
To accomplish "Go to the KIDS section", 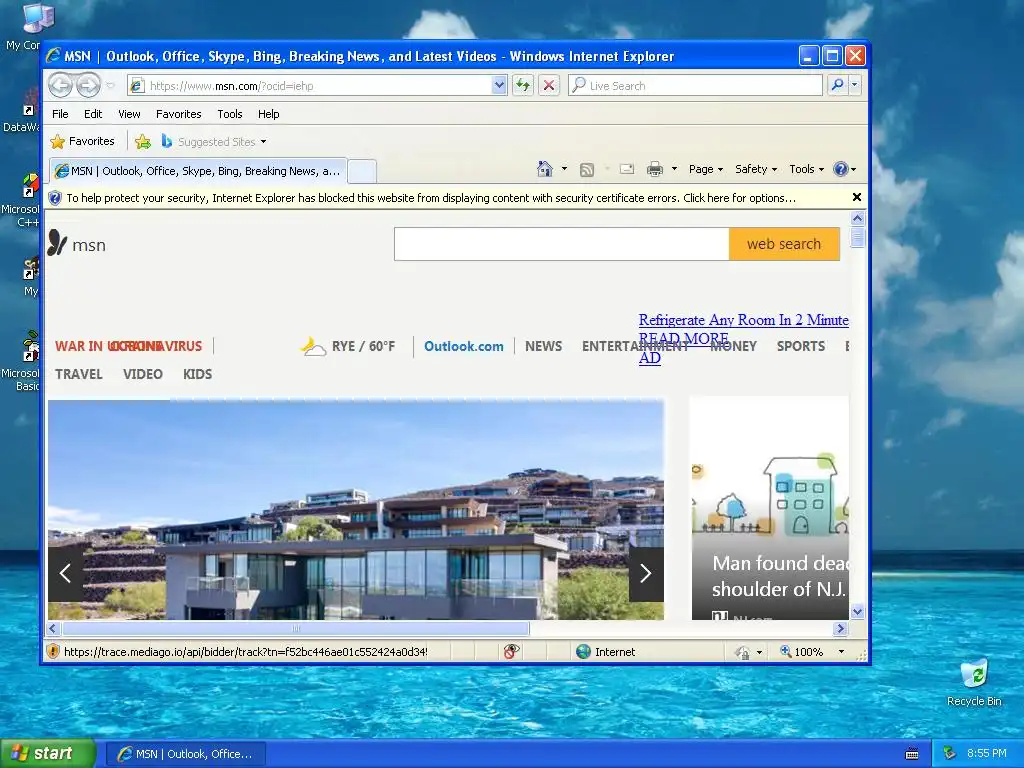I will click(x=197, y=374).
